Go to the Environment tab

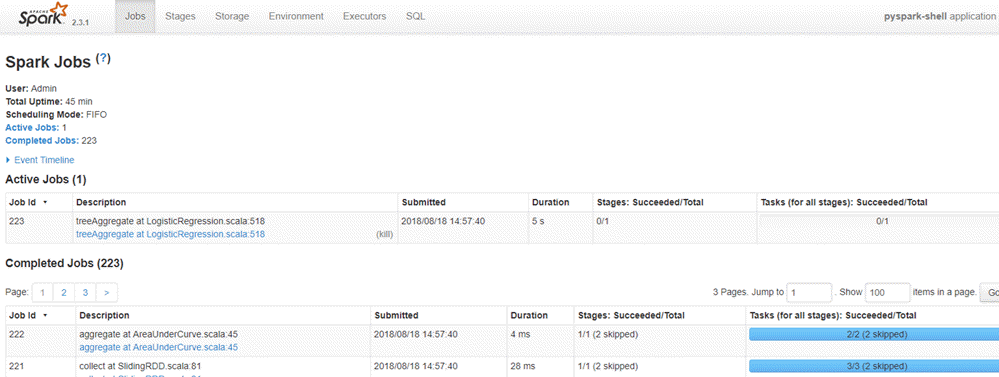(296, 16)
